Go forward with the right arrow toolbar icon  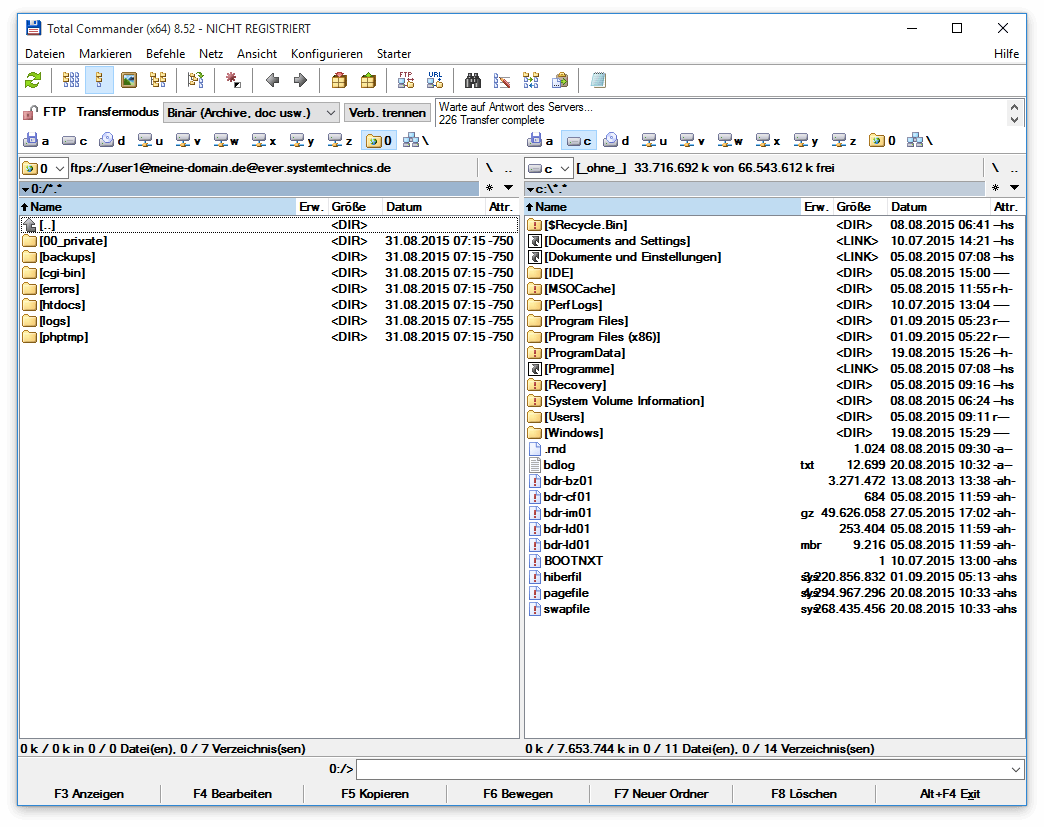300,81
